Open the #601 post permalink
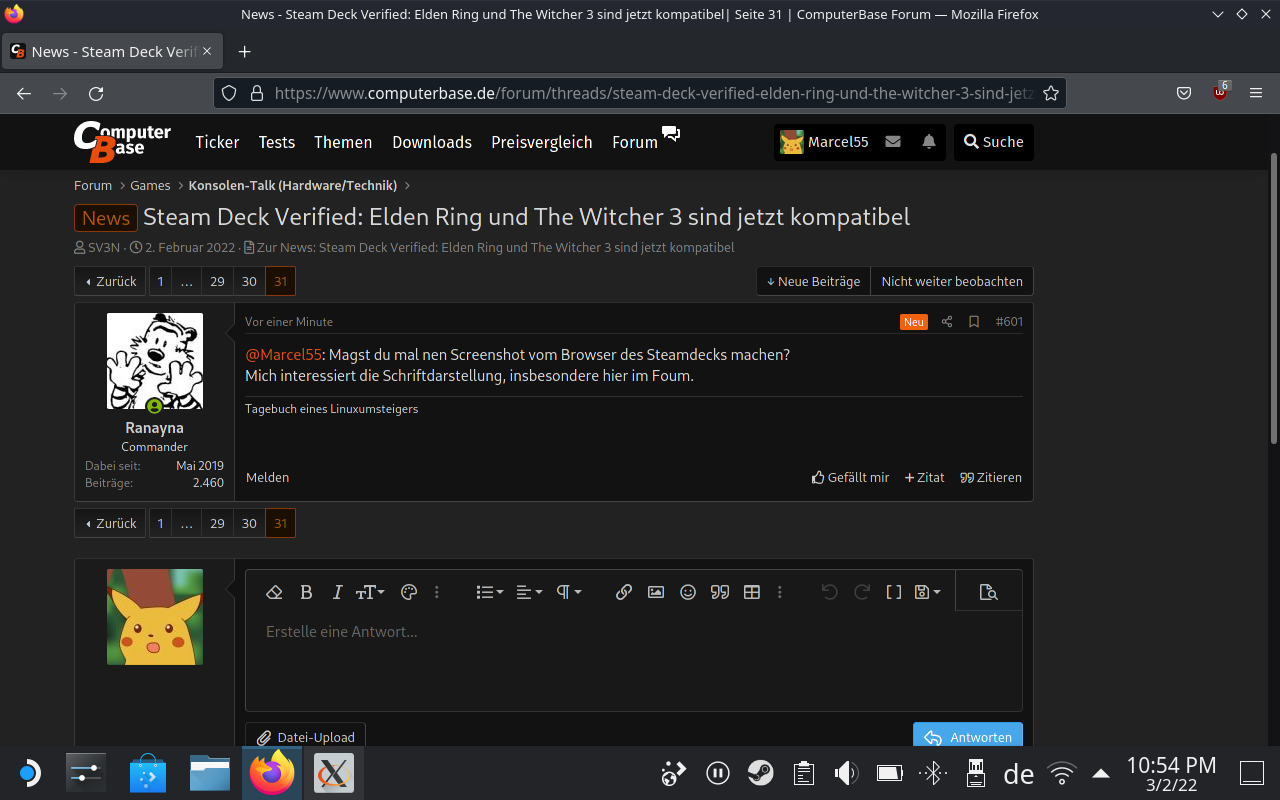The image size is (1280, 800). (1009, 322)
